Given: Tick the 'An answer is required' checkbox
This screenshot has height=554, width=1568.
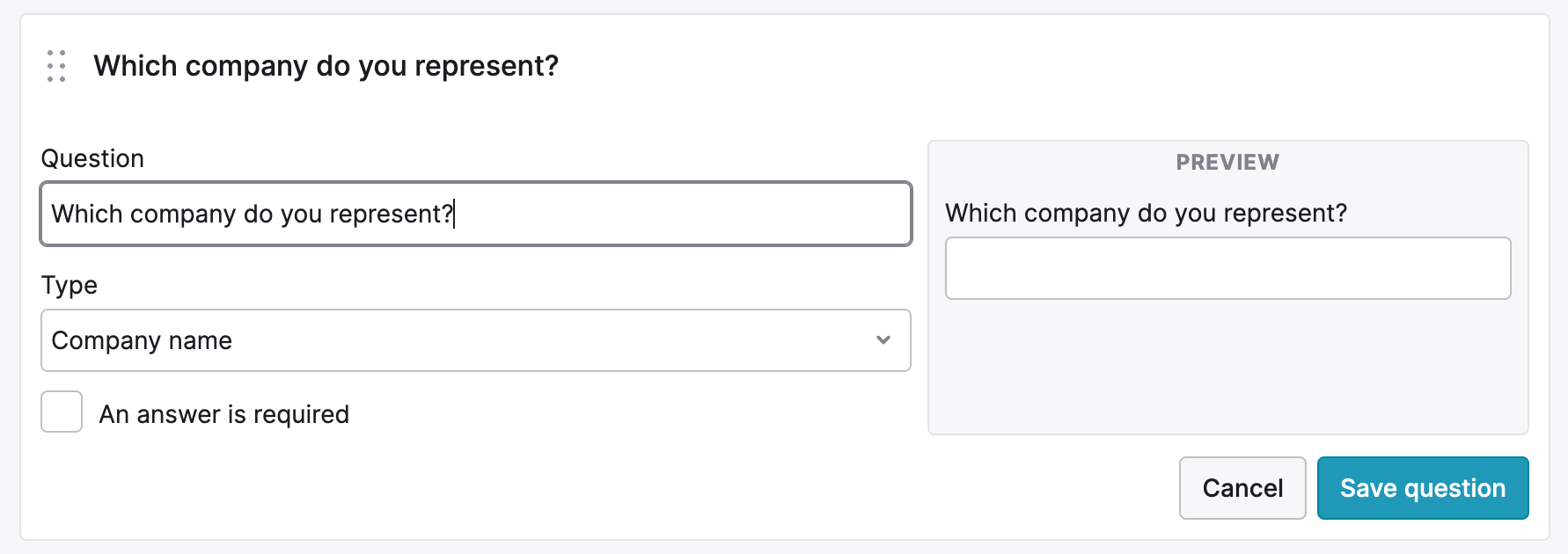Looking at the screenshot, I should 62,412.
